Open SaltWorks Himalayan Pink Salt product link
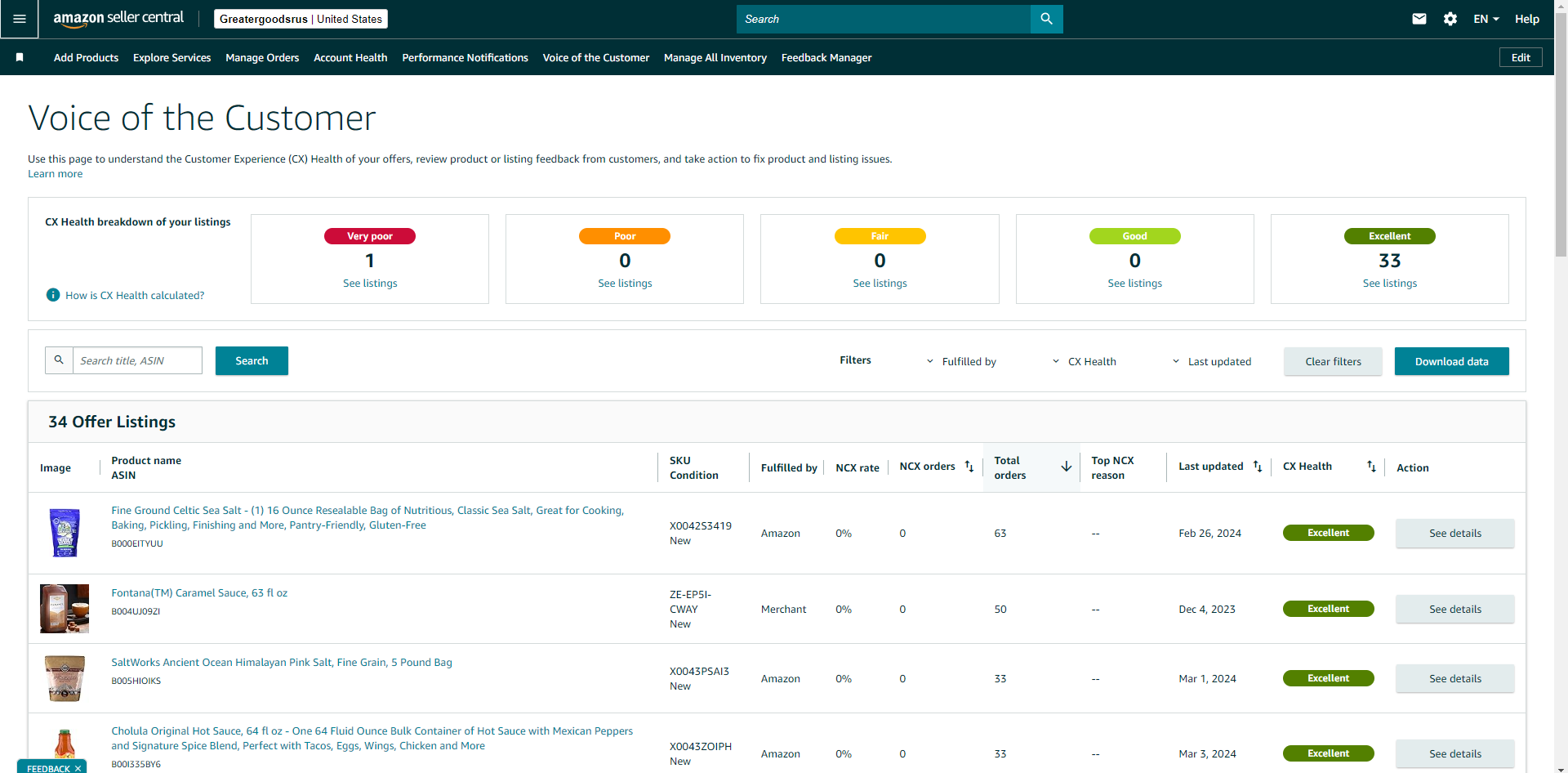 pyautogui.click(x=282, y=662)
